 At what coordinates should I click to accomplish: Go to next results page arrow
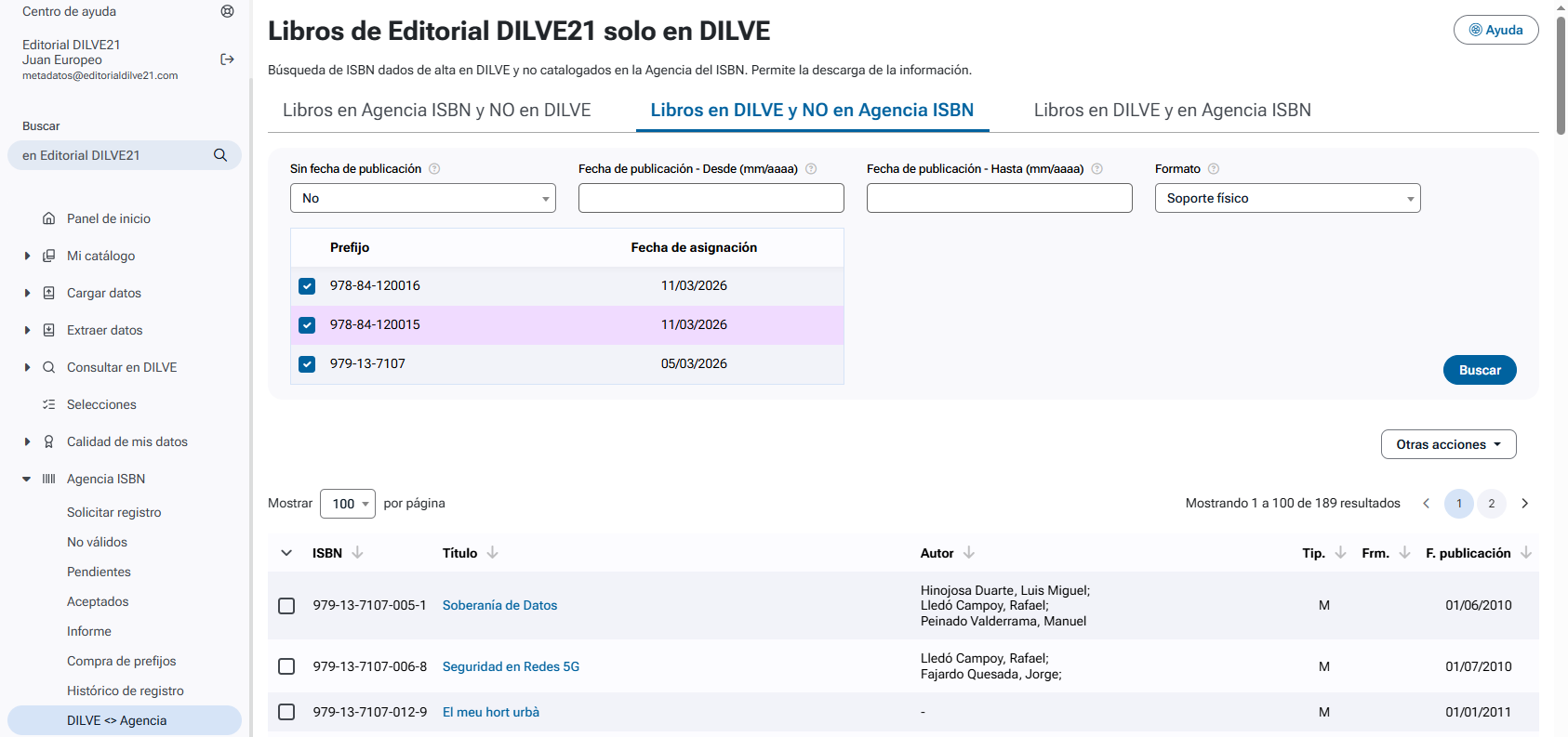[1524, 504]
